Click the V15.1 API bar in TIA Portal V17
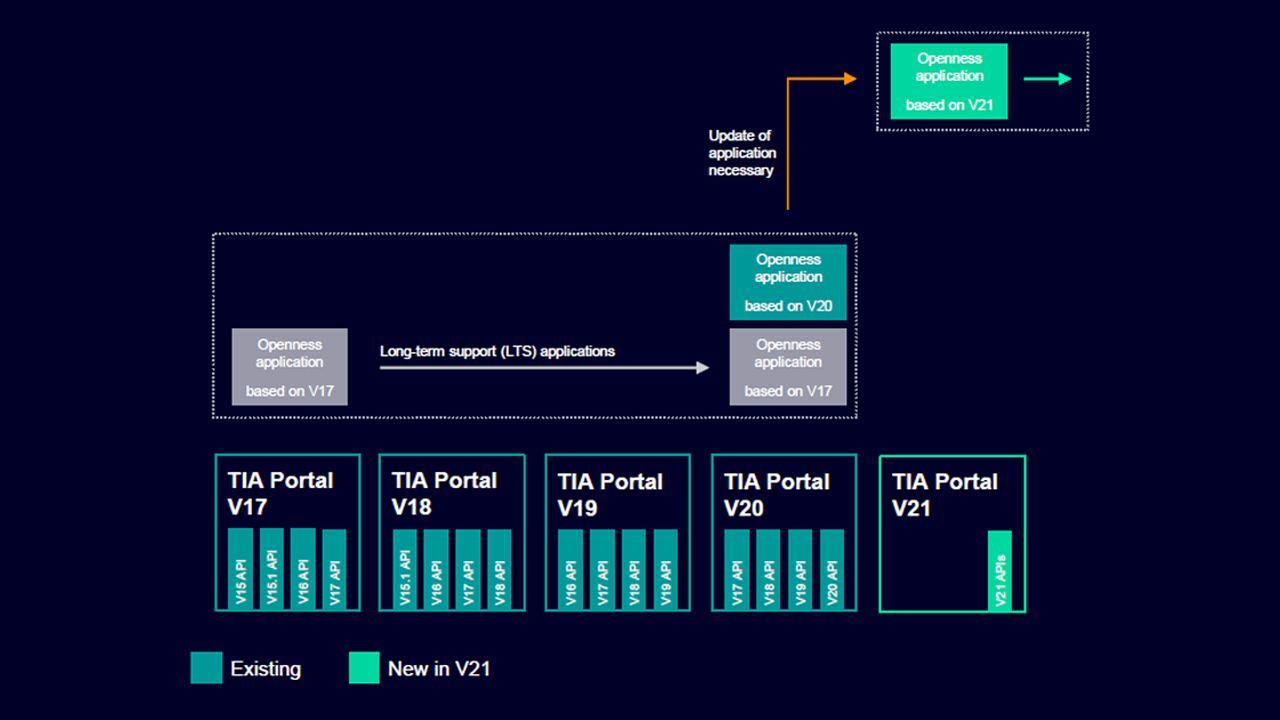1280x720 pixels. click(x=272, y=569)
